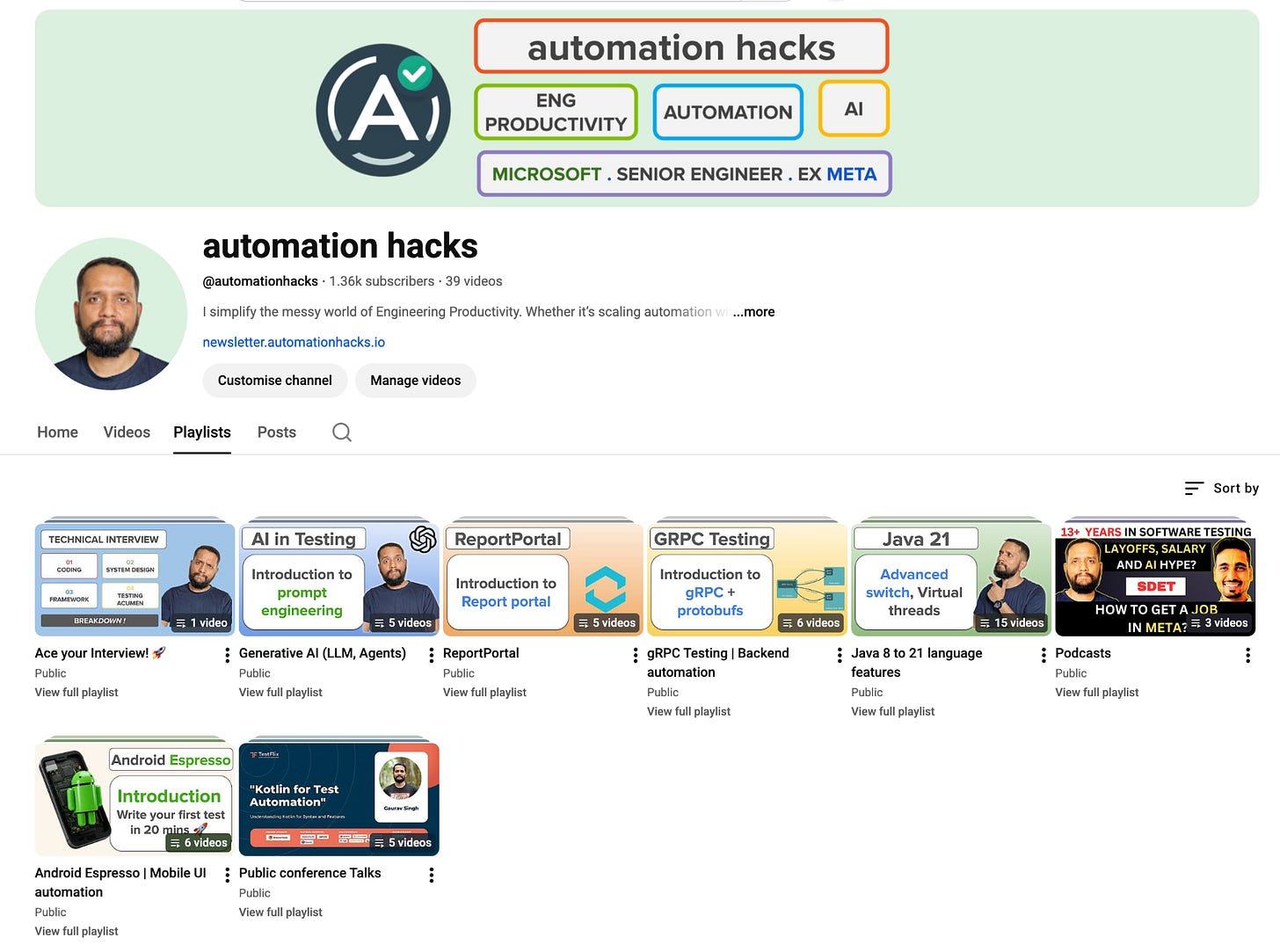The height and width of the screenshot is (952, 1280).
Task: Click the Sort by icon
Action: pos(1194,488)
